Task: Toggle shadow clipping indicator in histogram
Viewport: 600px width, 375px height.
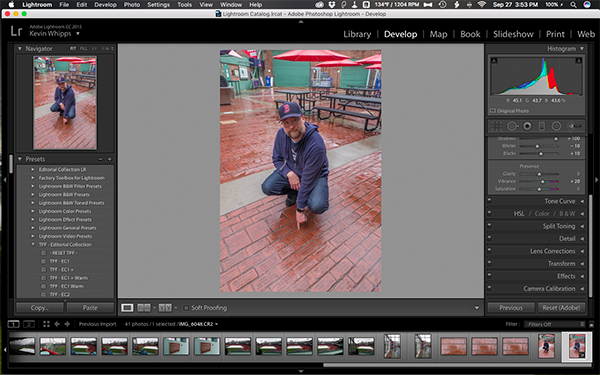Action: (494, 60)
